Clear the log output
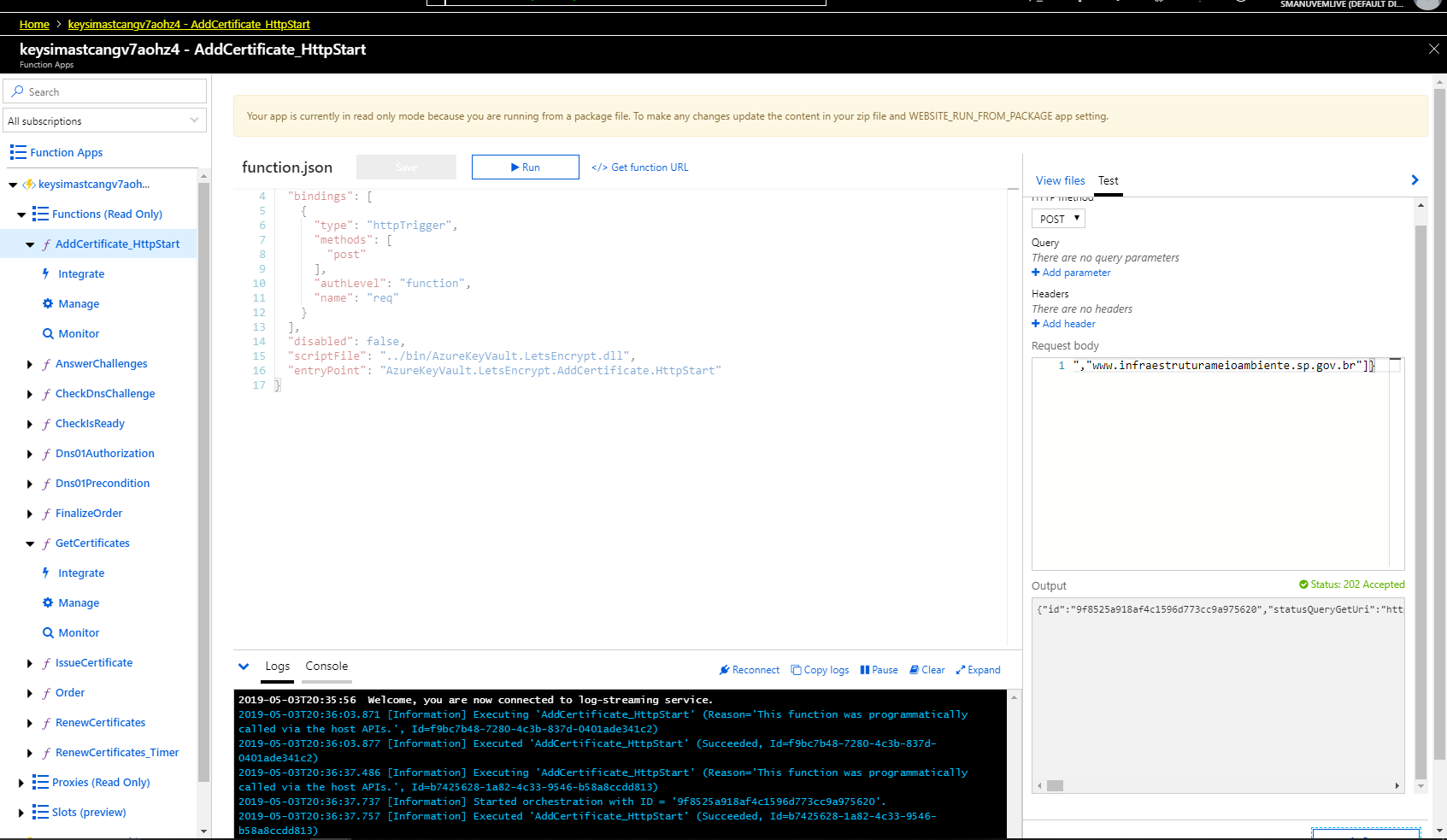The image size is (1447, 840). point(926,669)
